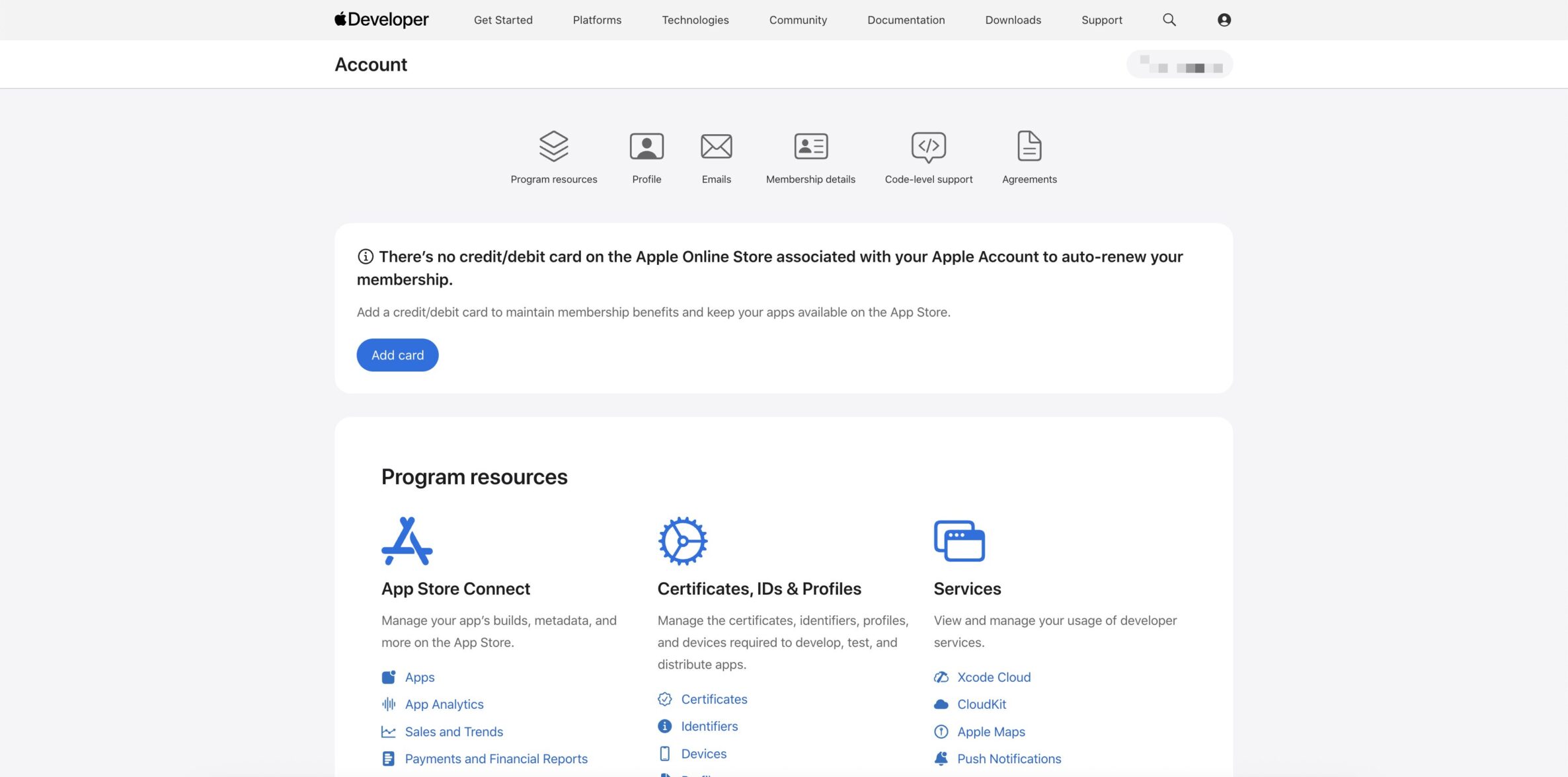Image resolution: width=1568 pixels, height=777 pixels.
Task: Open the Devices link
Action: tap(704, 754)
